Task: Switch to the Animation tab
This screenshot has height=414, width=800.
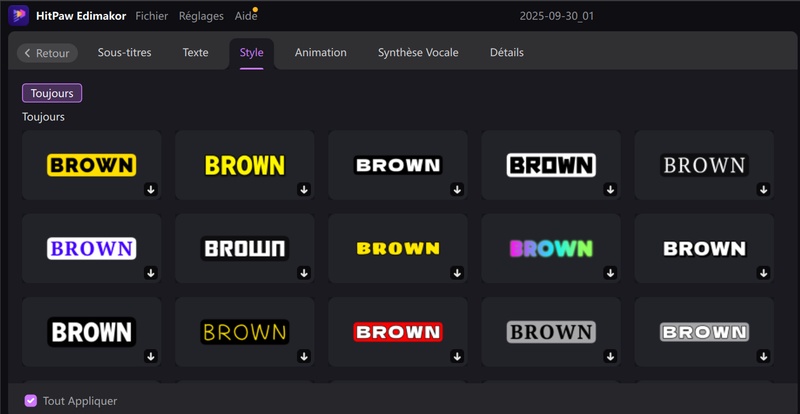Action: tap(320, 52)
